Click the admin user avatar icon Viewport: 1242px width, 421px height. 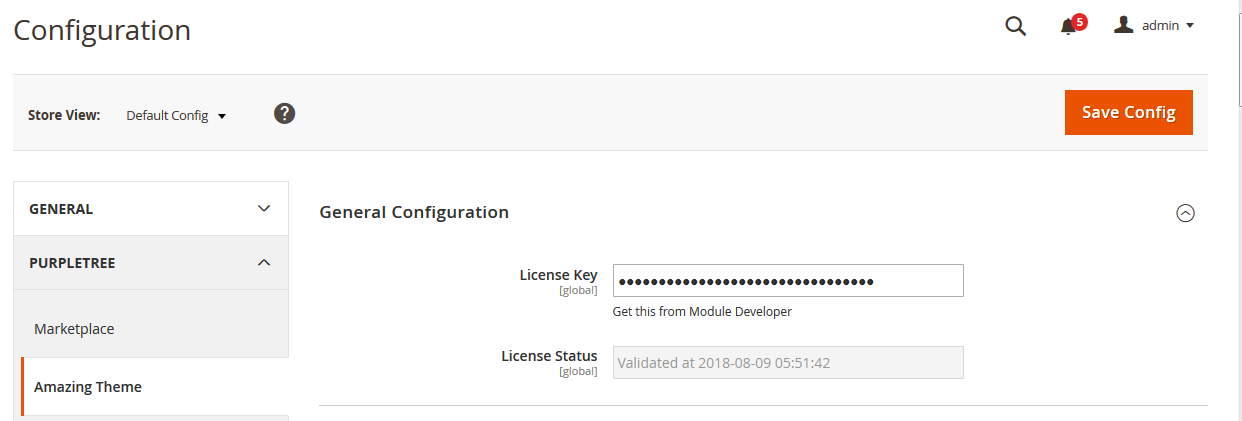(1124, 26)
